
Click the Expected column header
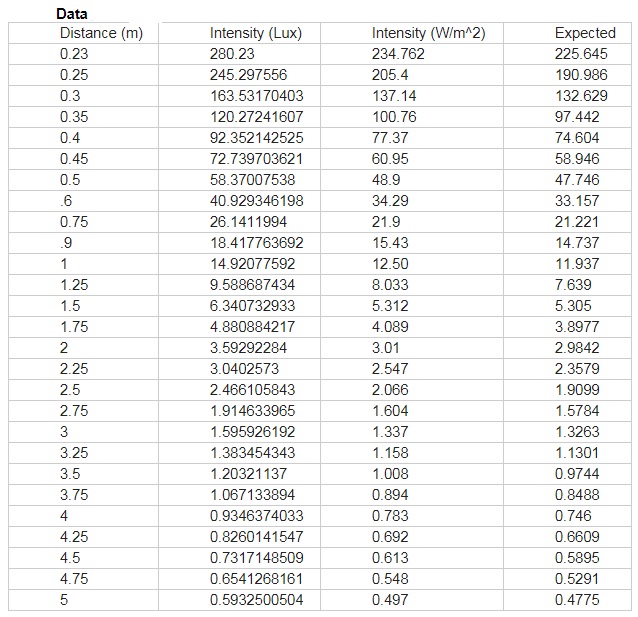[x=585, y=33]
